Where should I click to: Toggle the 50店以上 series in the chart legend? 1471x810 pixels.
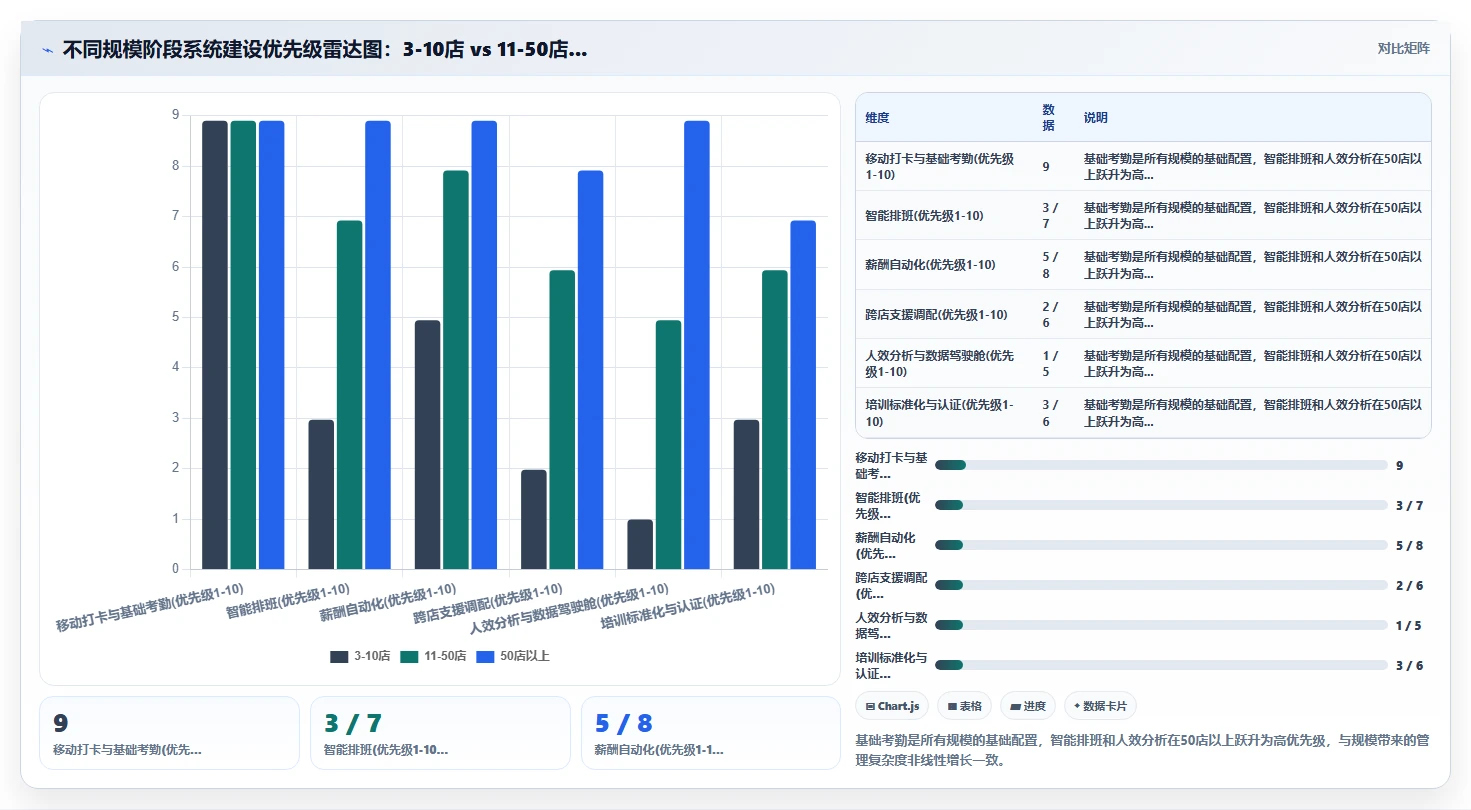click(x=513, y=657)
